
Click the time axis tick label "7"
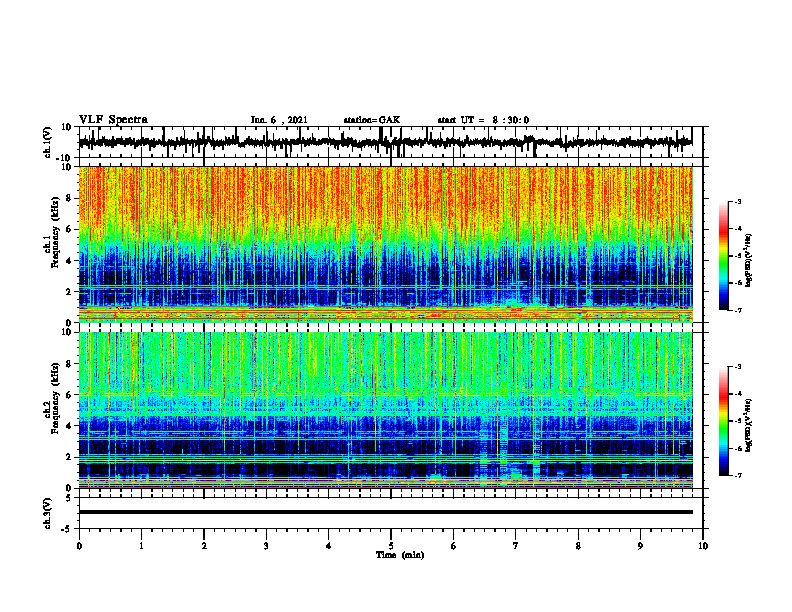point(516,546)
